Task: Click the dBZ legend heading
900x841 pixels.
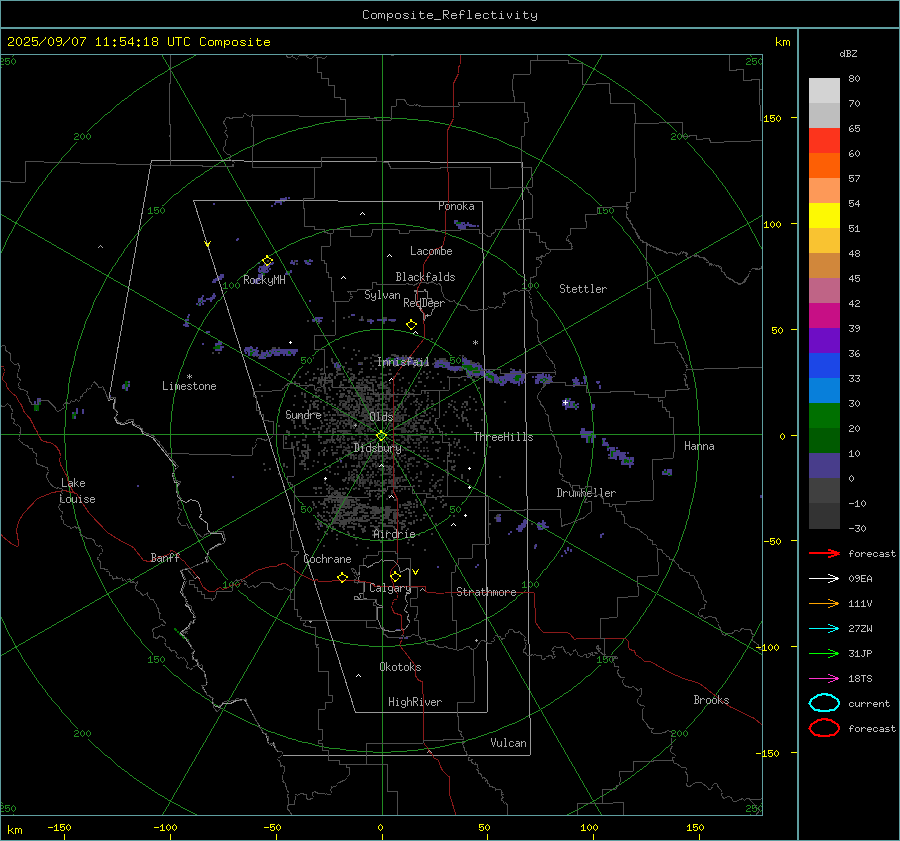Action: (848, 53)
